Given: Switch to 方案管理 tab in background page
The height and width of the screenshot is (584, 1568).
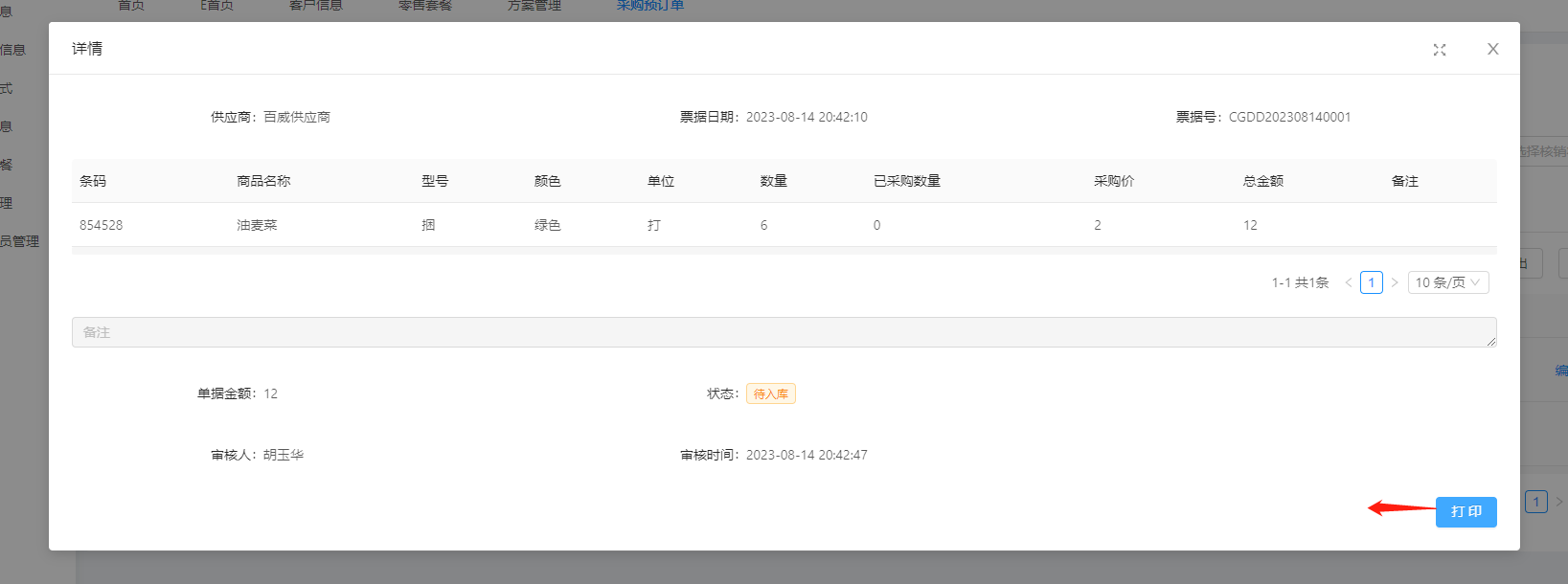Looking at the screenshot, I should (x=534, y=6).
